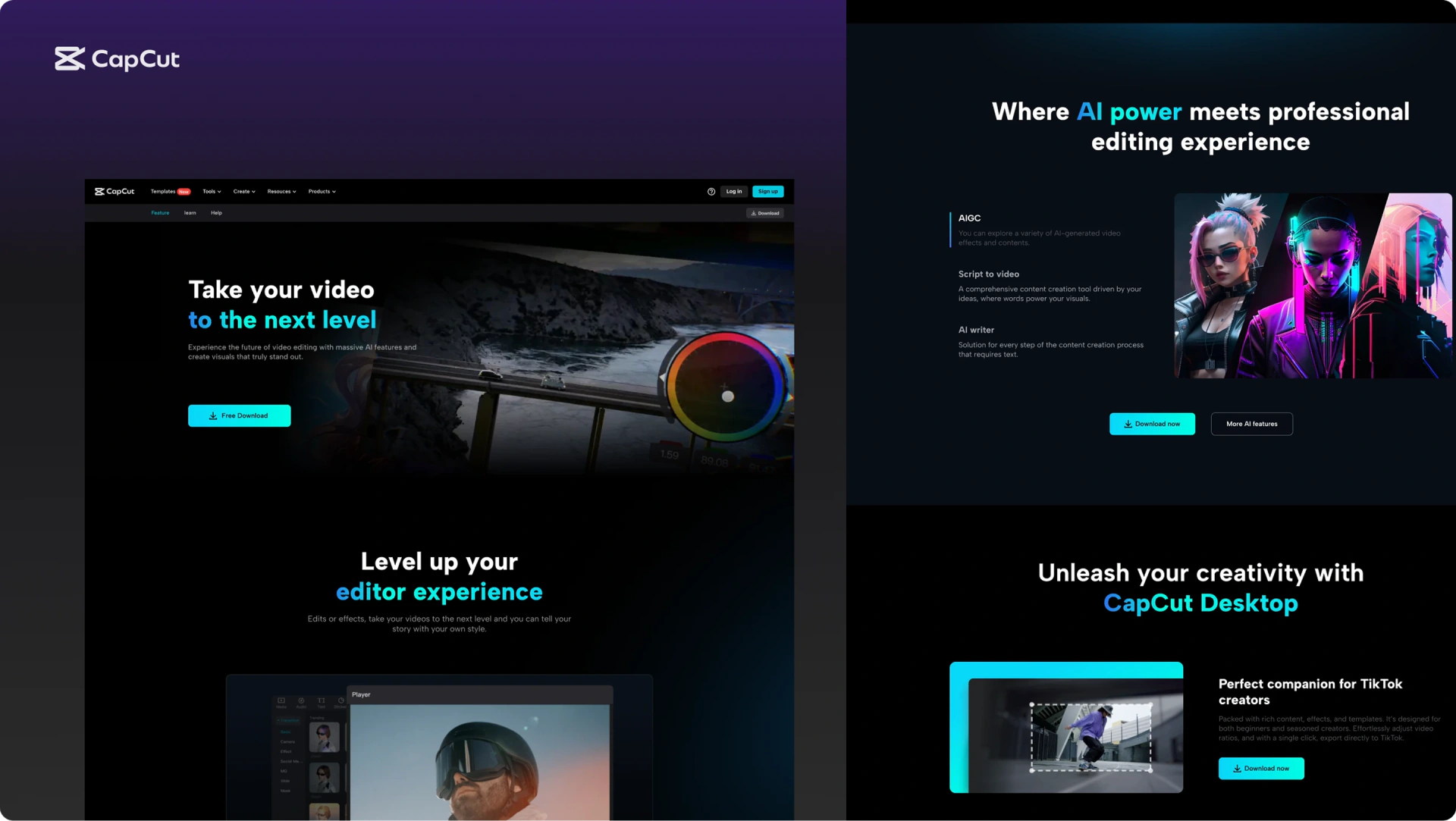Screen dimensions: 1456x821
Task: Open the AI-generated neon characters image
Action: pos(1313,286)
